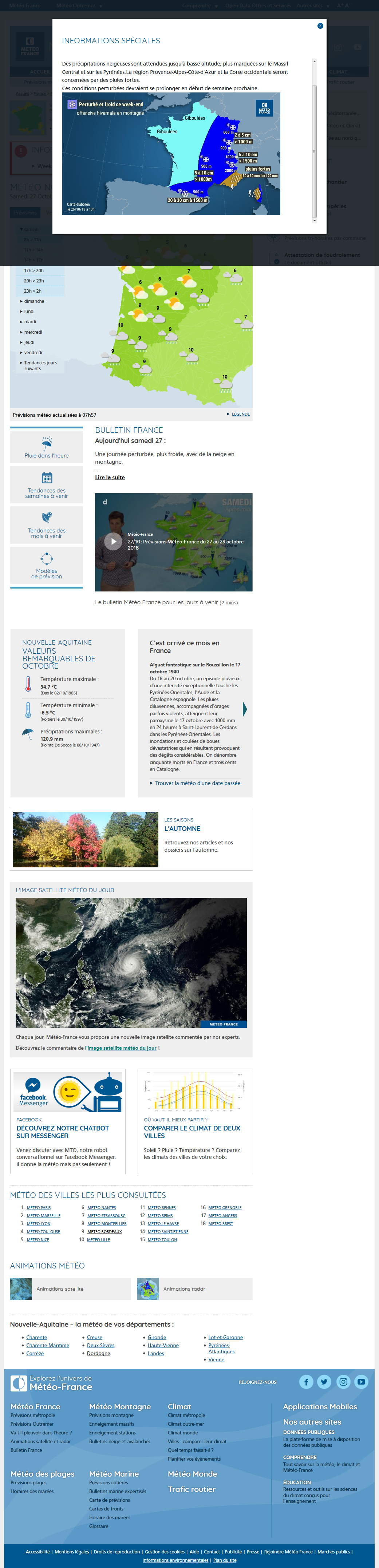Open Tendances des semaines à venir calendar icon
The width and height of the screenshot is (379, 1568).
(47, 478)
